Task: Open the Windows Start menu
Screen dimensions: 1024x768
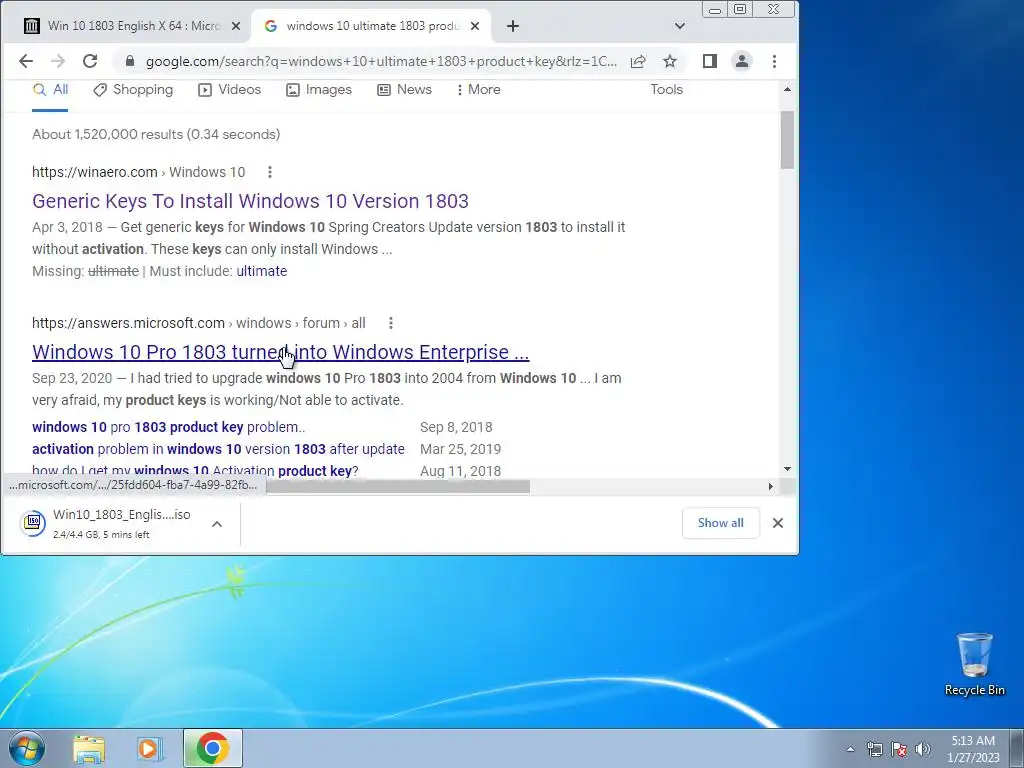Action: [26, 748]
